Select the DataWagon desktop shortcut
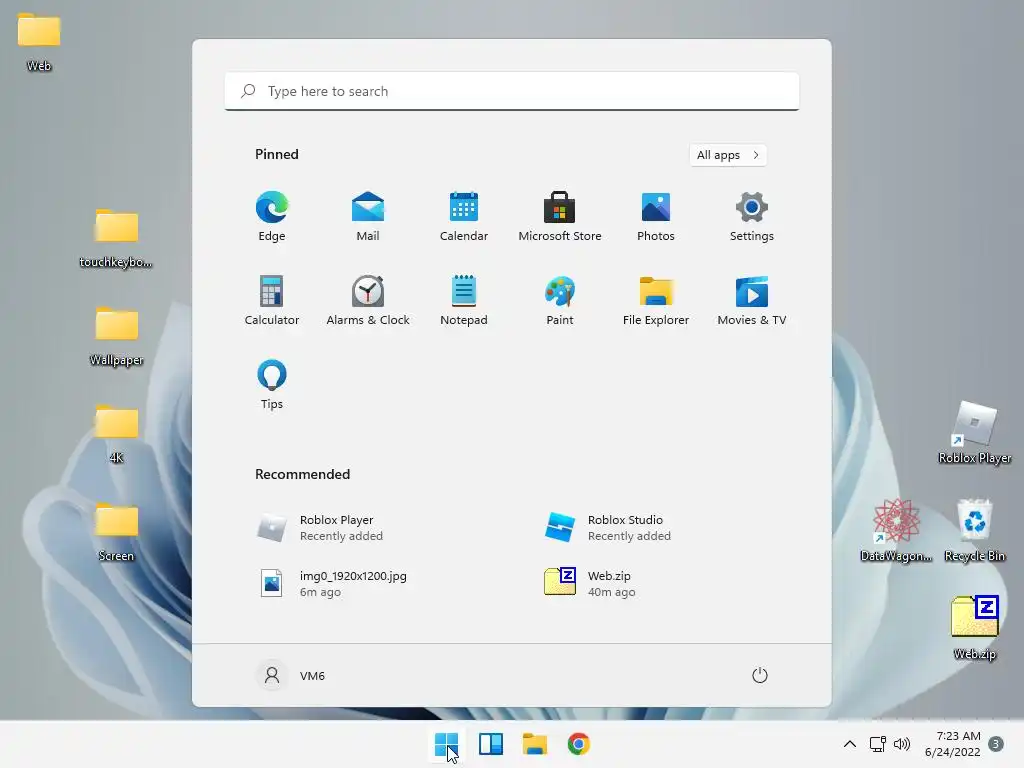This screenshot has width=1024, height=768. point(897,530)
